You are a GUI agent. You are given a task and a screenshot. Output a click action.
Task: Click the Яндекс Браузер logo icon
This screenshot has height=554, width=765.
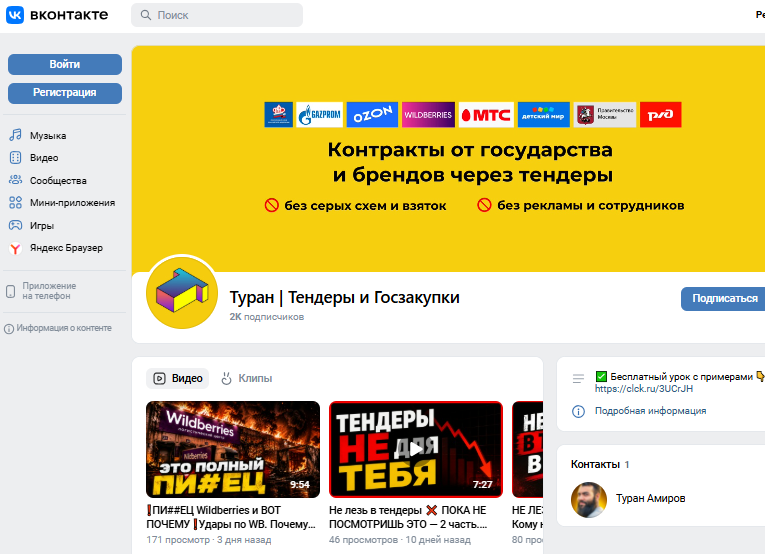pos(16,248)
